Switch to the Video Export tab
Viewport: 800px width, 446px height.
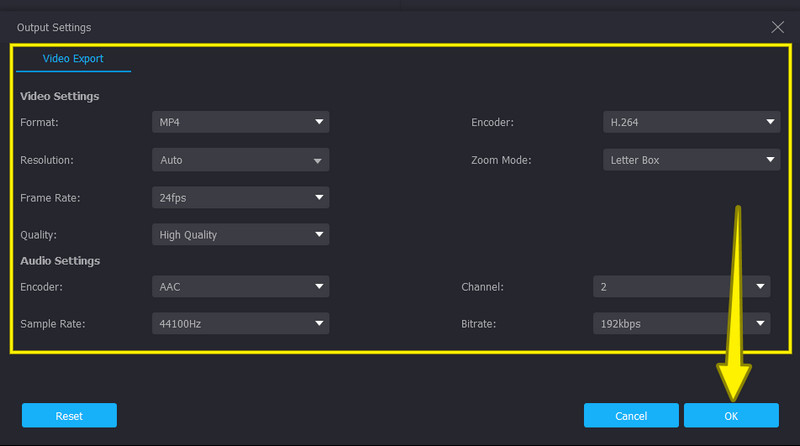click(x=73, y=59)
